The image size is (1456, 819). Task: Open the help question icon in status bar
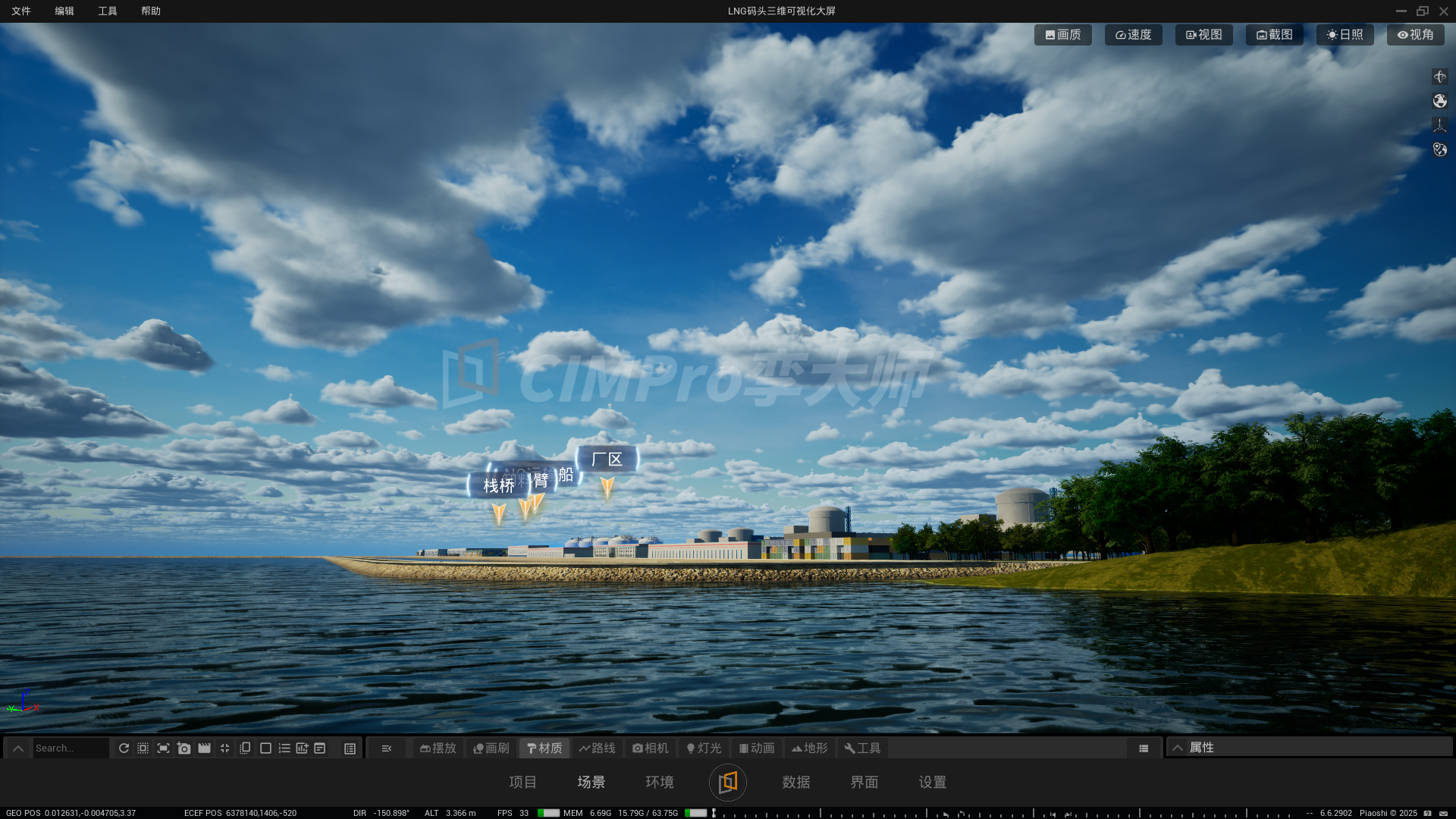tap(1428, 813)
